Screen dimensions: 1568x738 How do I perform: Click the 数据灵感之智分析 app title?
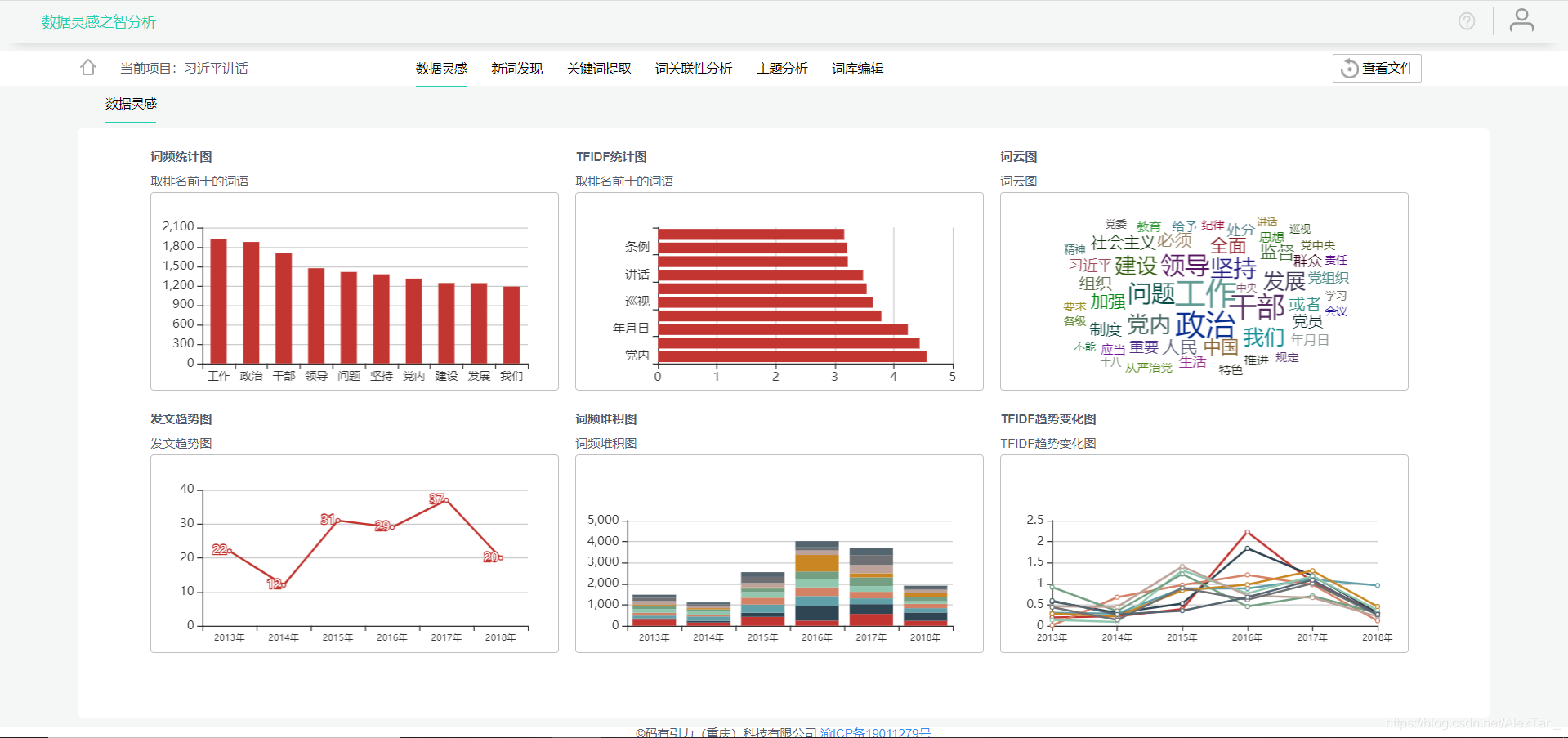coord(99,22)
